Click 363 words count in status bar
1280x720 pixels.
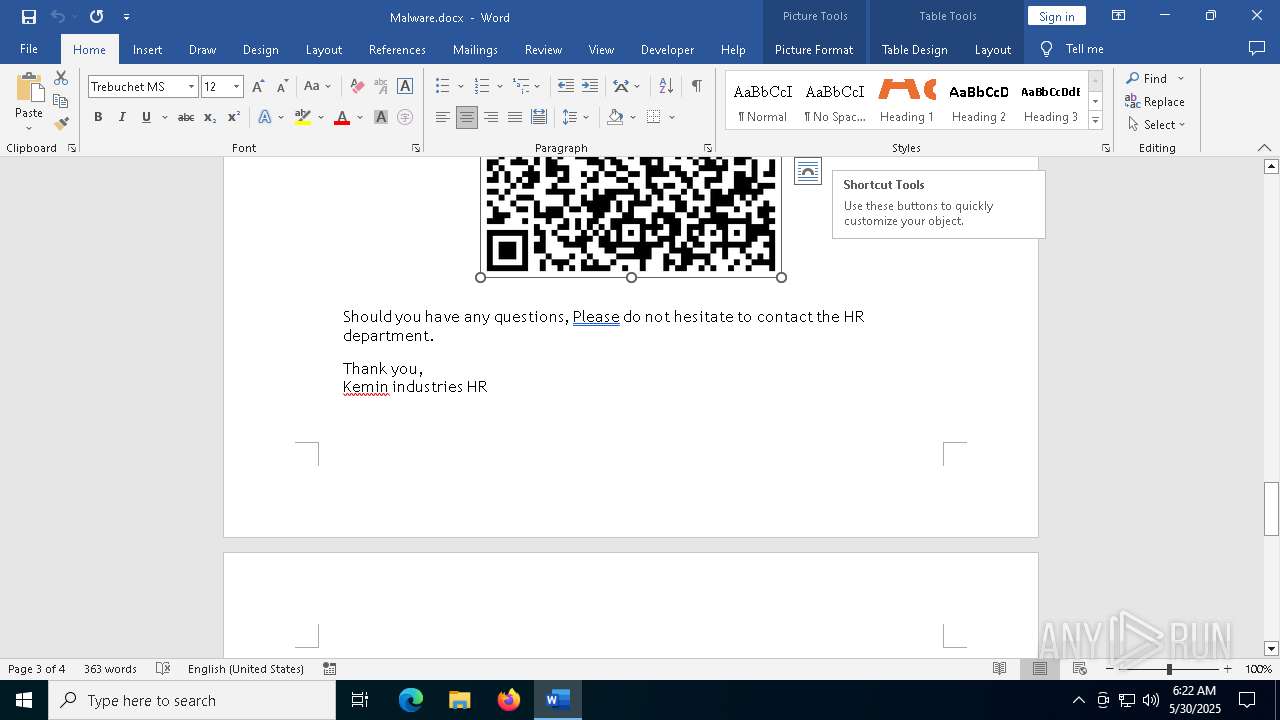[x=110, y=669]
